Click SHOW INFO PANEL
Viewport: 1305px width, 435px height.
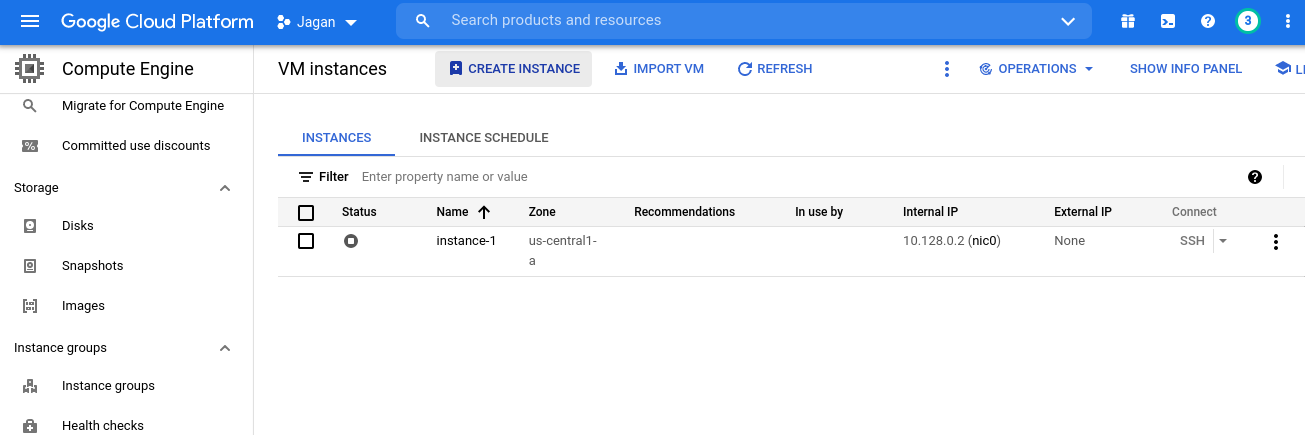pos(1186,69)
